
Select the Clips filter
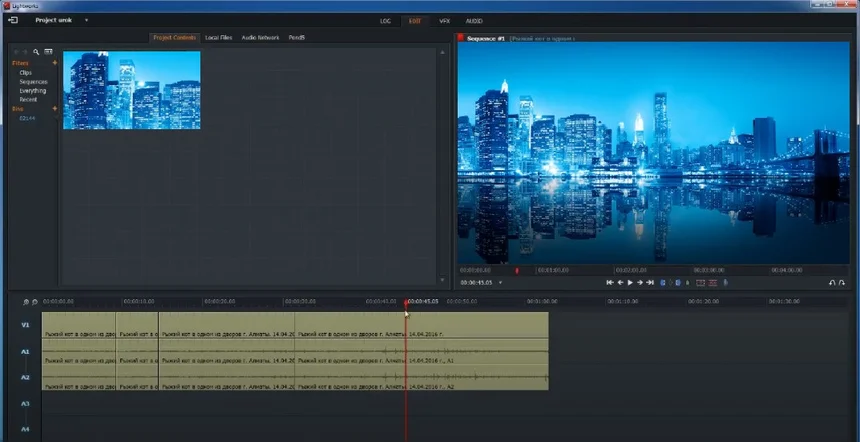[x=26, y=72]
